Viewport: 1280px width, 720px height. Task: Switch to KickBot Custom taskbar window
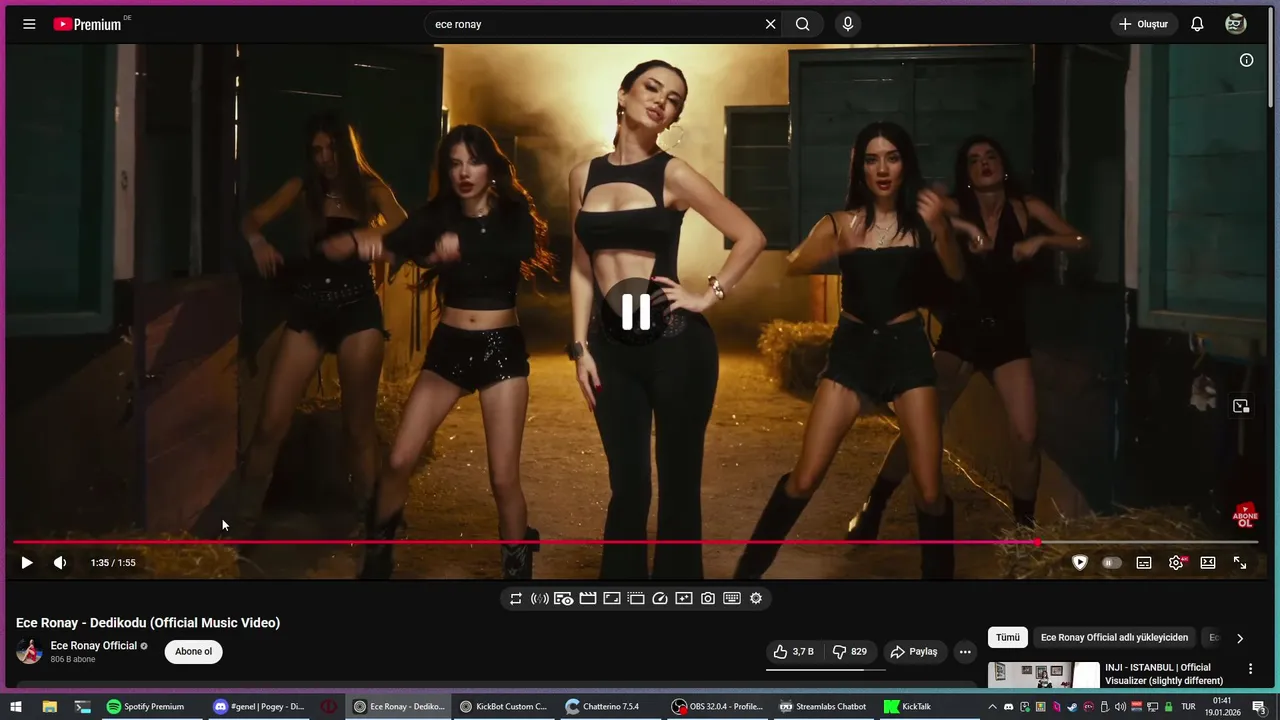(x=504, y=706)
